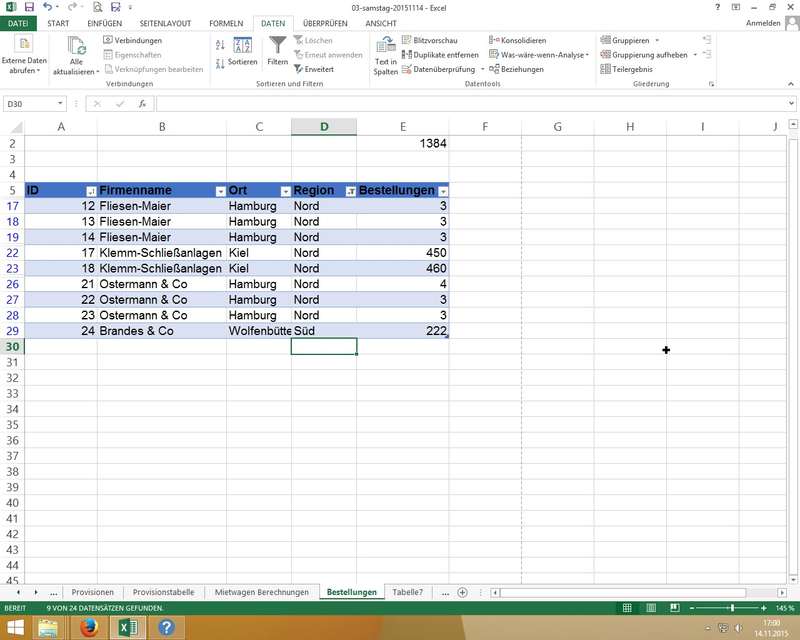Open Erweitert advanced filter

[x=314, y=69]
